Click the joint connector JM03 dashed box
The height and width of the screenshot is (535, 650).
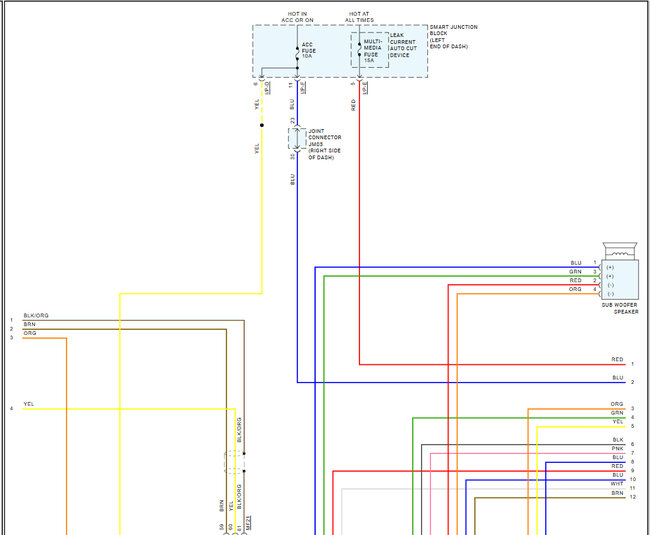pyautogui.click(x=297, y=139)
